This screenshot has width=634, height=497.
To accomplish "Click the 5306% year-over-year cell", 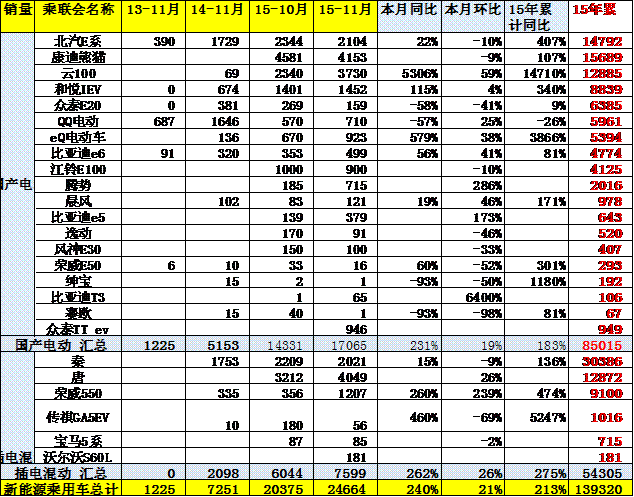I will coord(409,73).
